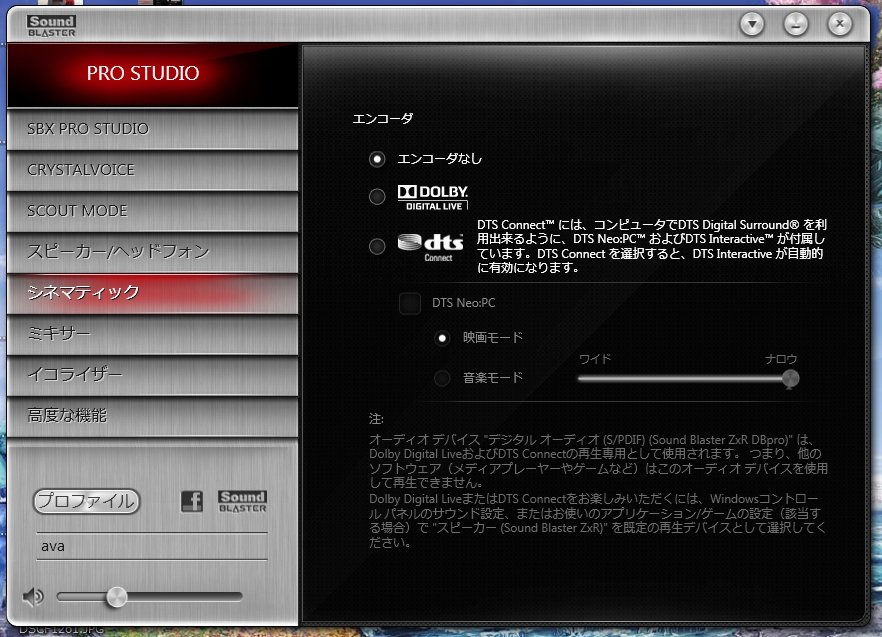Screen dimensions: 882x637
Task: Open the SBX PRO STUDIO menu
Action: coord(152,129)
